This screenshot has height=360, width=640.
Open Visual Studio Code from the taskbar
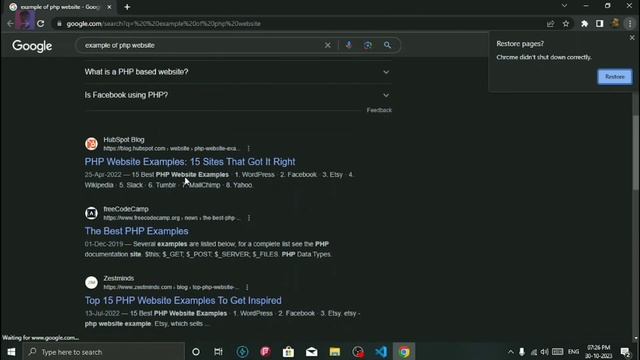point(381,352)
